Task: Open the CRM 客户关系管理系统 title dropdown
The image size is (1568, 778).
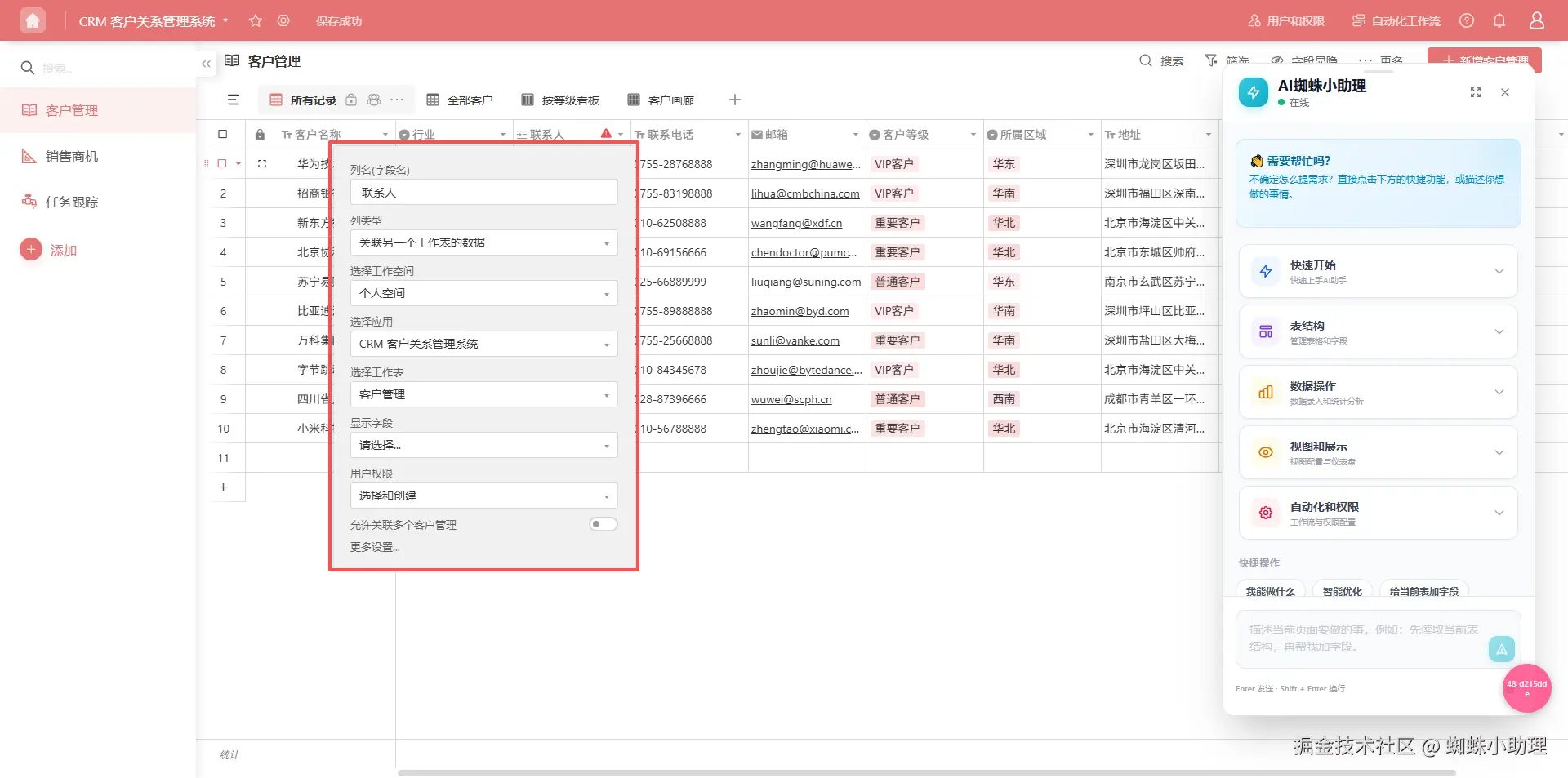Action: tap(154, 20)
